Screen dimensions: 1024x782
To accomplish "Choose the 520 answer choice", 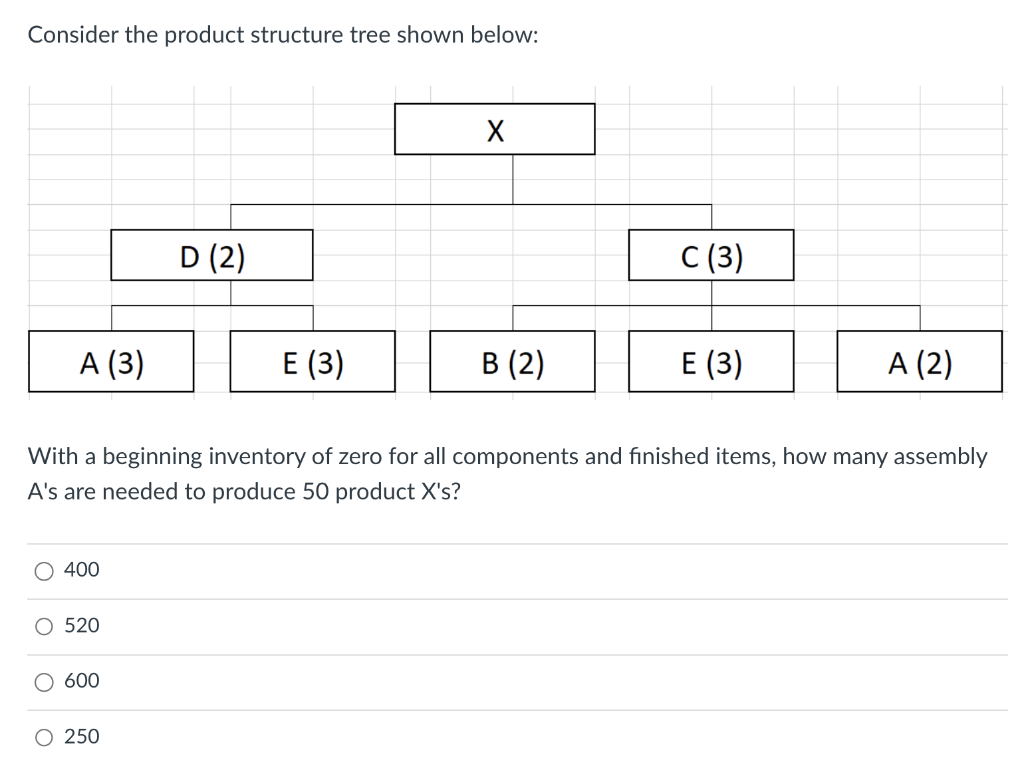I will coord(42,626).
